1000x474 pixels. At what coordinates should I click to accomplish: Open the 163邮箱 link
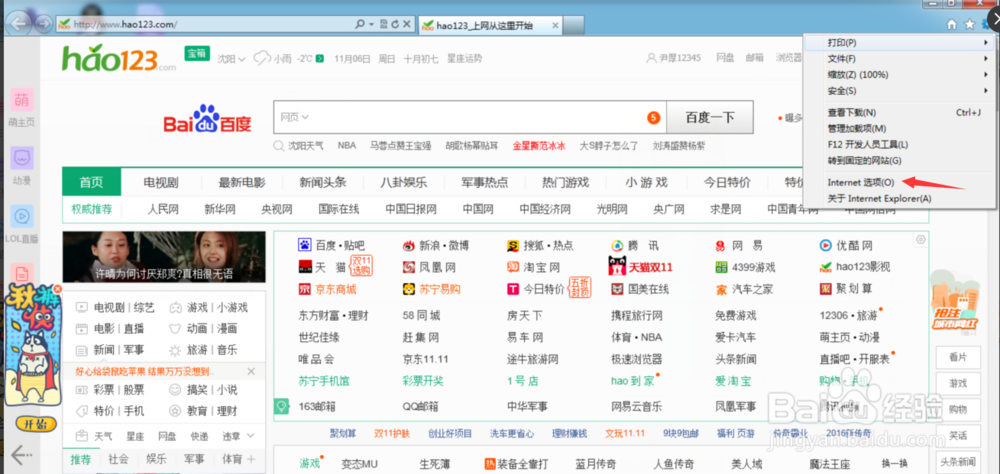[x=316, y=406]
